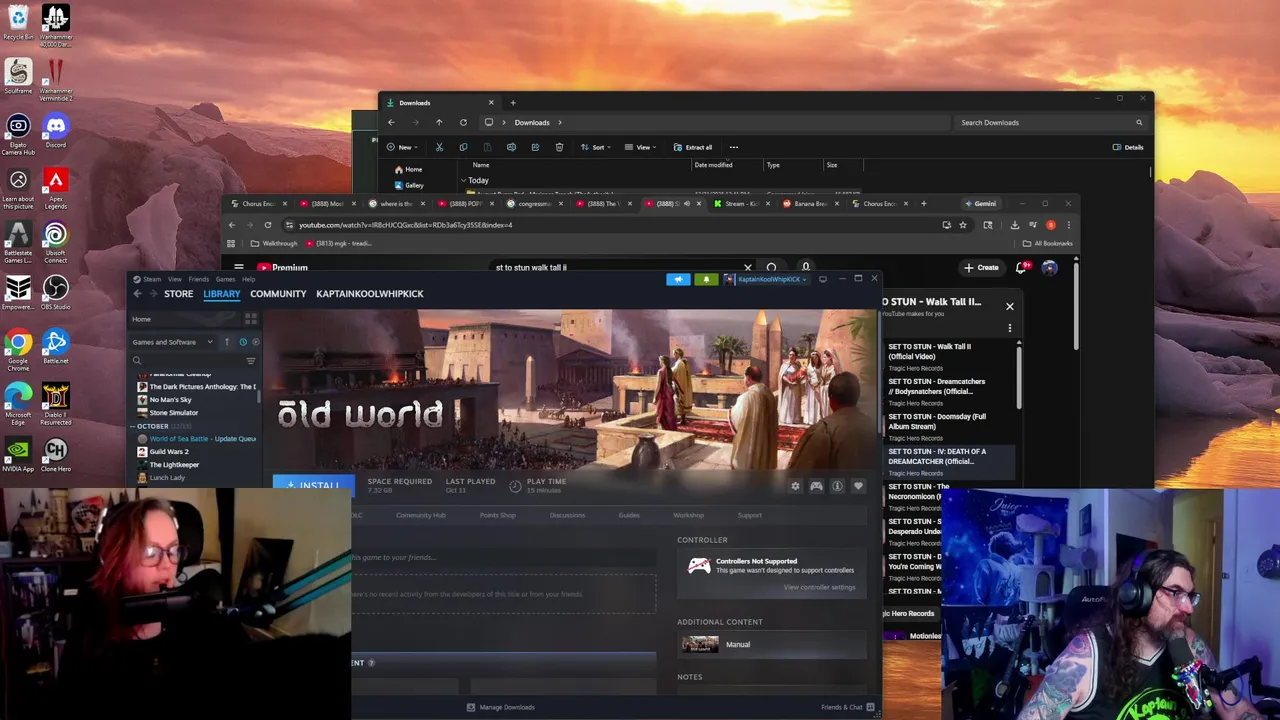Open Sort dropdown in File Explorer
This screenshot has width=1280, height=720.
[x=594, y=147]
